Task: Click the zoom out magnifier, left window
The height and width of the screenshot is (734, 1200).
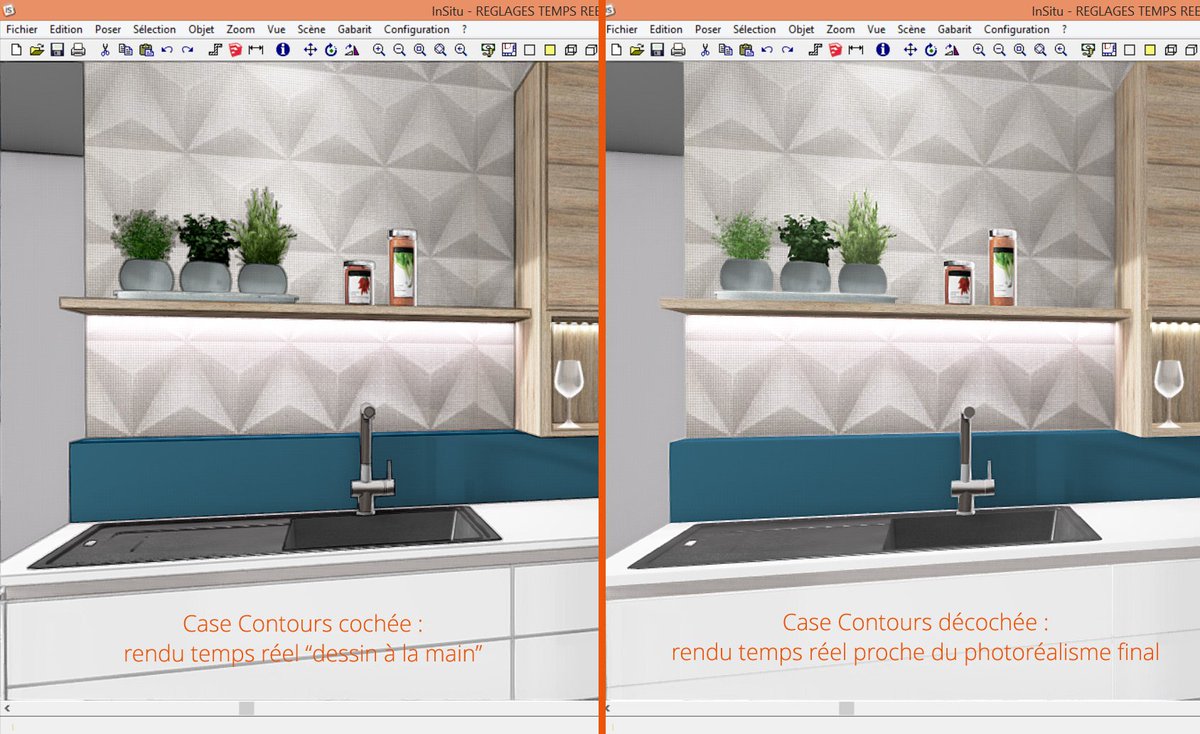Action: click(399, 49)
